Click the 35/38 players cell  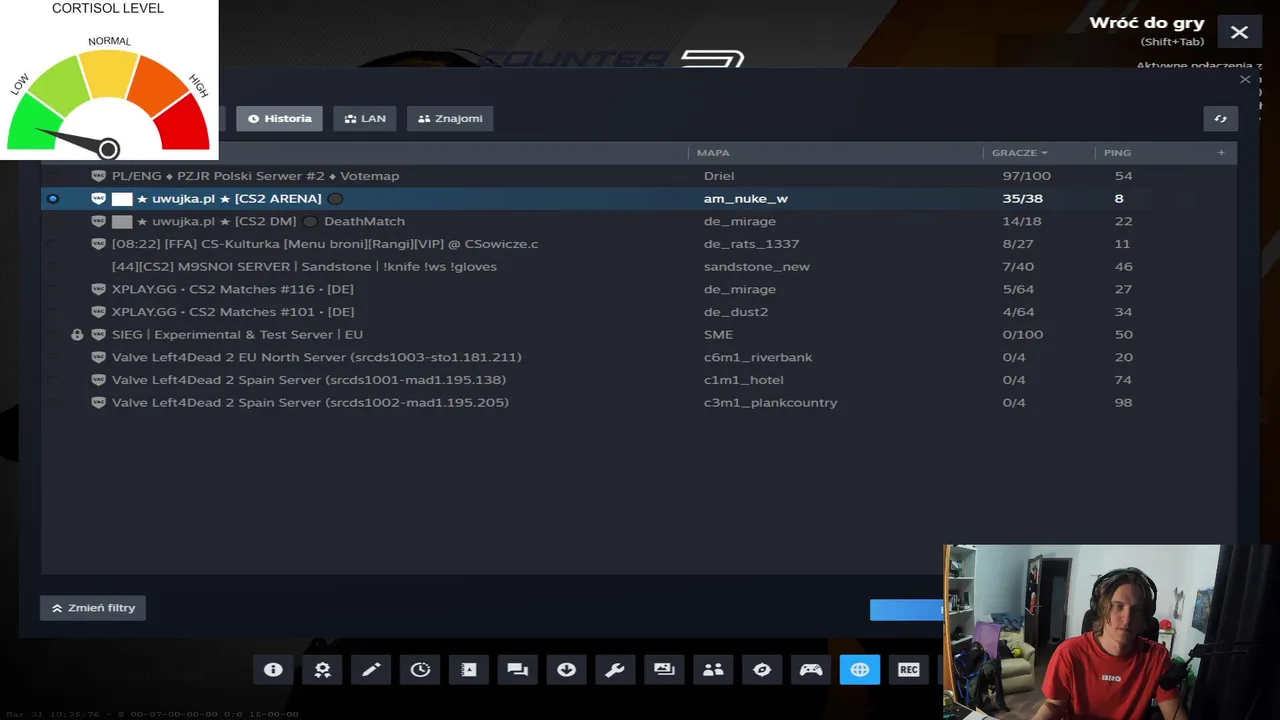[x=1022, y=199]
